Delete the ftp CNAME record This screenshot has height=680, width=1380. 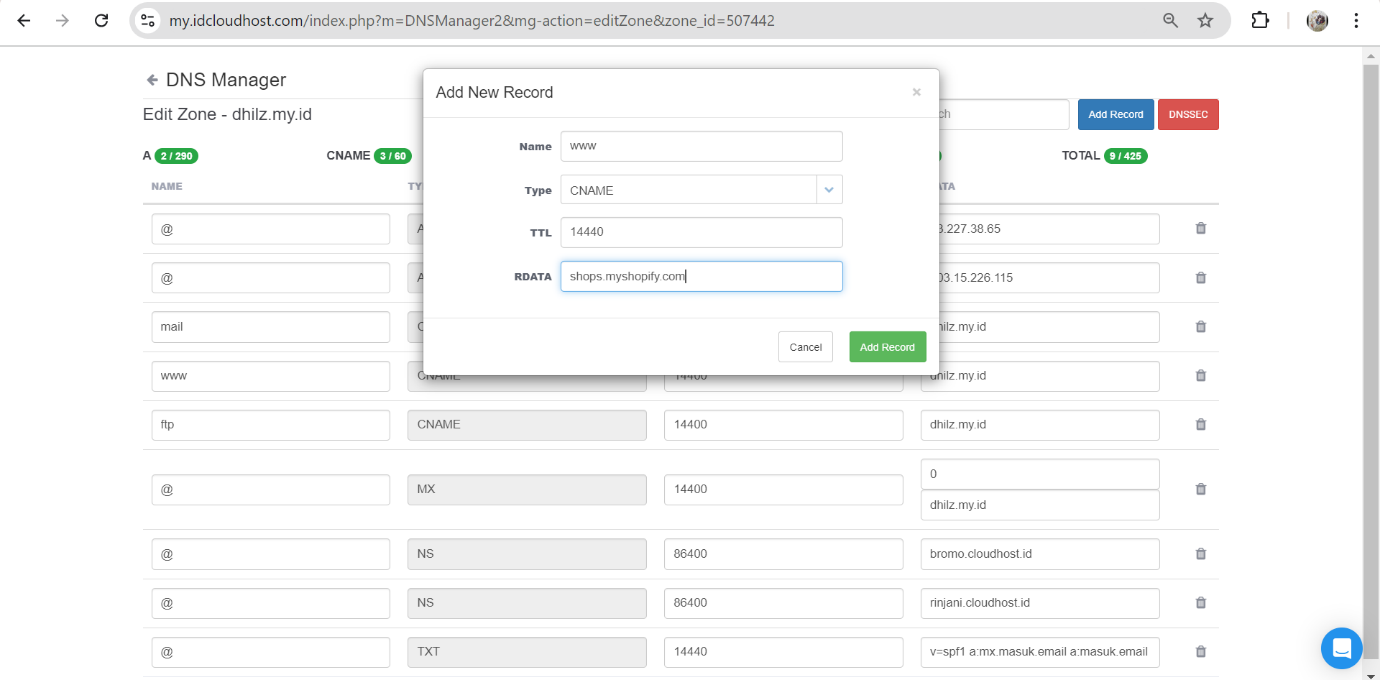tap(1201, 424)
